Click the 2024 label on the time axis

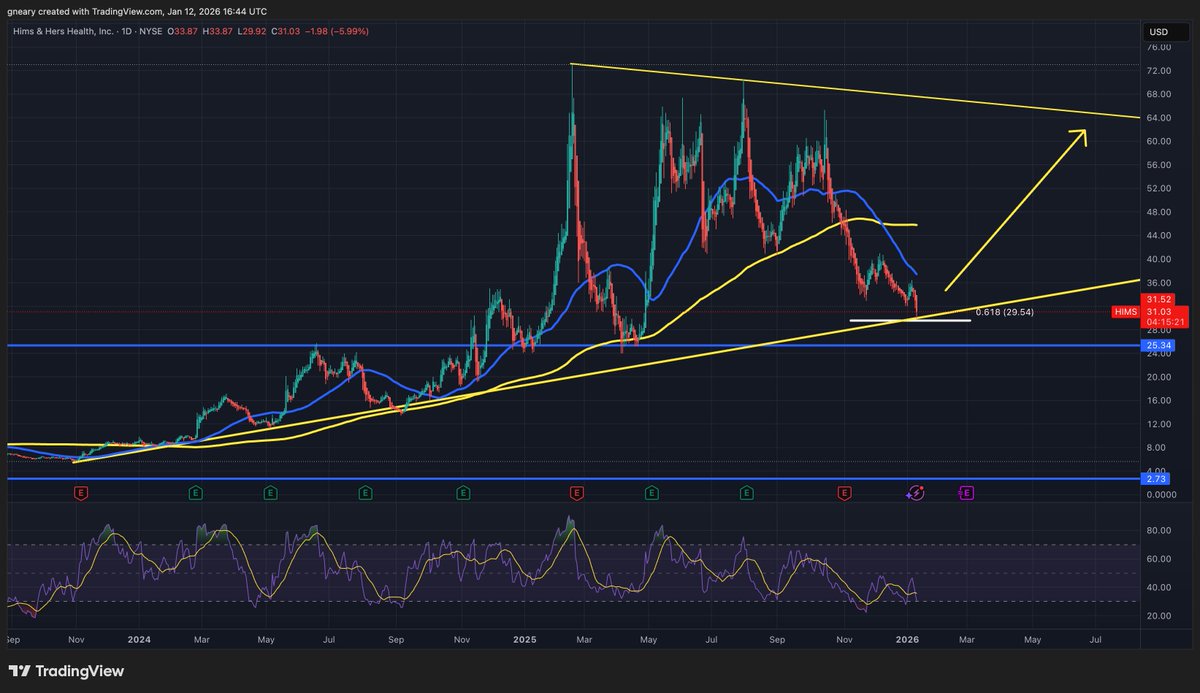[x=139, y=638]
